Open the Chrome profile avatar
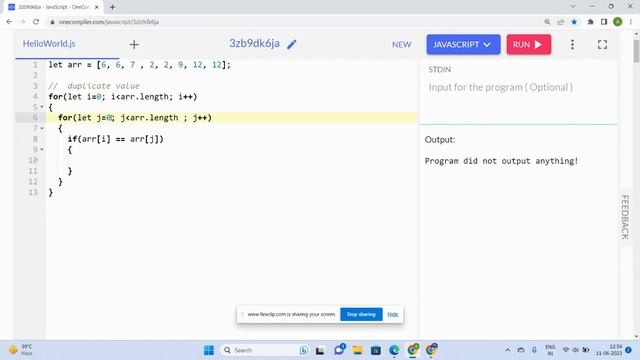The width and height of the screenshot is (640, 360). (x=618, y=22)
